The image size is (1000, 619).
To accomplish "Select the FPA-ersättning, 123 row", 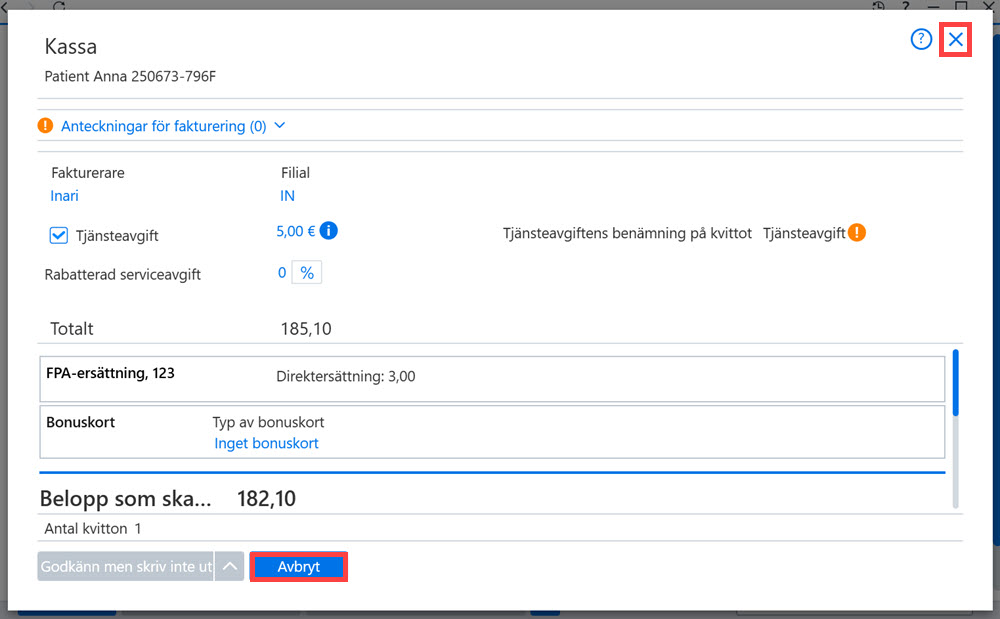I will [x=492, y=379].
